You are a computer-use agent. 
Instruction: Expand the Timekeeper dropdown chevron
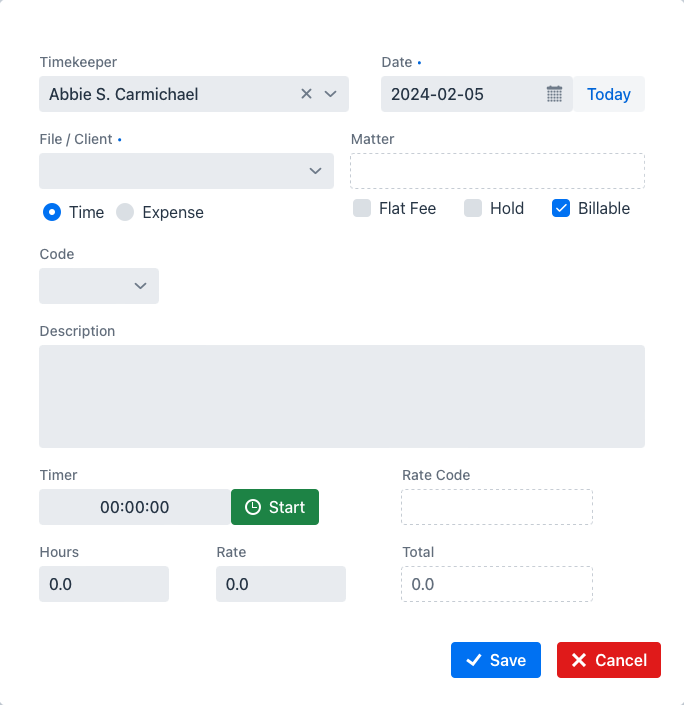tap(331, 94)
